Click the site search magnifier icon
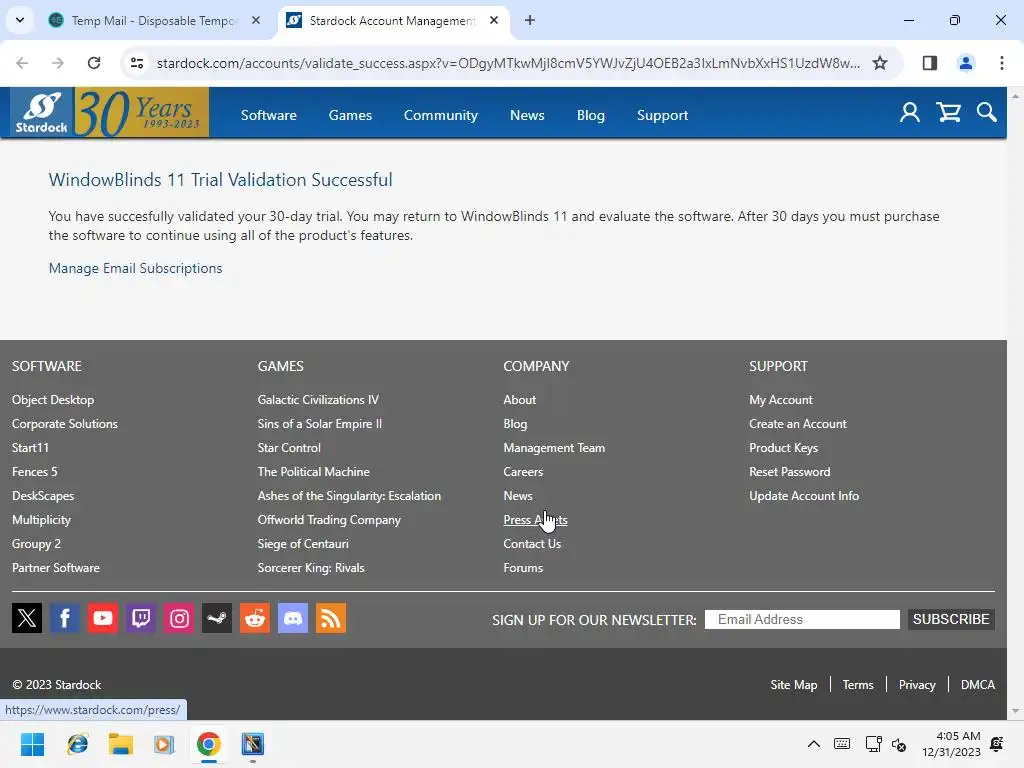Viewport: 1024px width, 768px height. coord(987,113)
